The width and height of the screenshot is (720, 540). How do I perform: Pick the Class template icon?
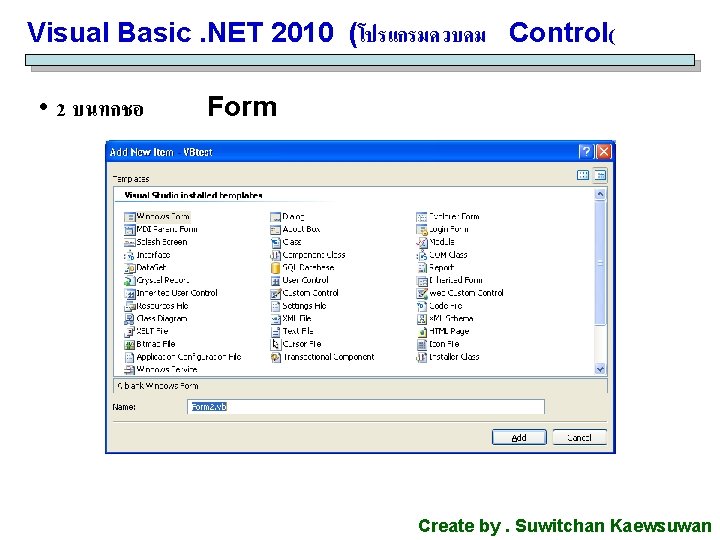276,242
